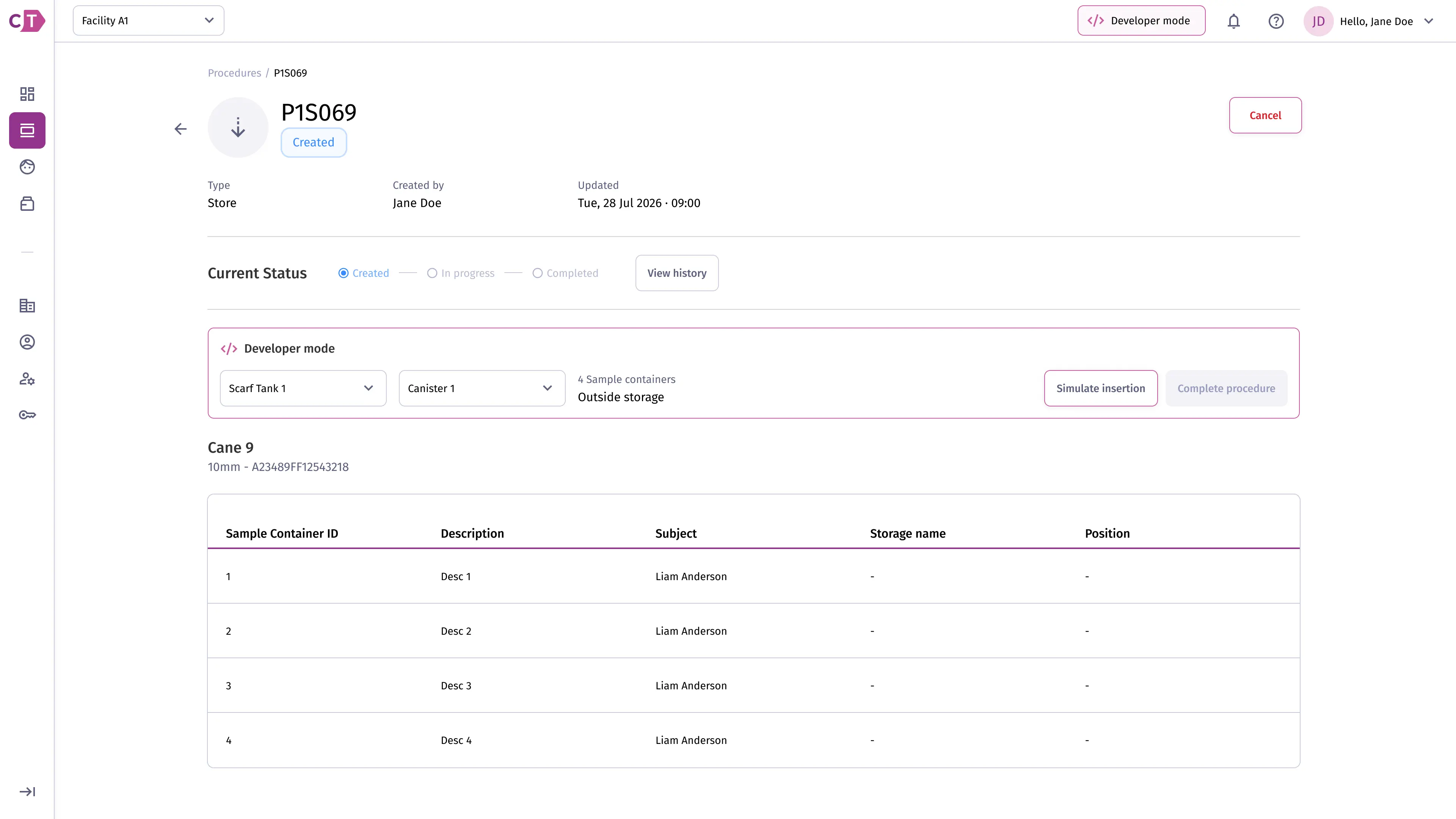Screen dimensions: 1456x819
Task: Click the Desc 1 table cell
Action: coord(455,576)
